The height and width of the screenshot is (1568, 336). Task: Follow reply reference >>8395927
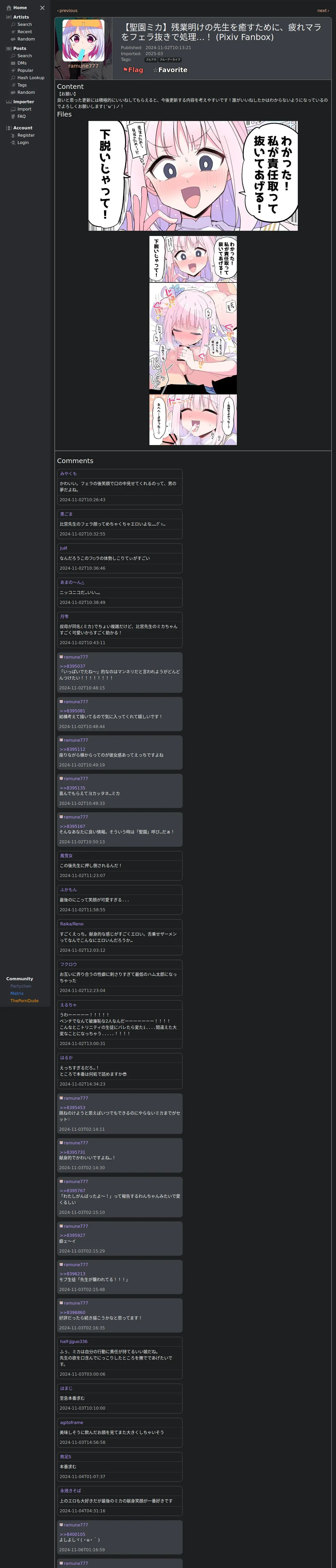click(72, 1235)
